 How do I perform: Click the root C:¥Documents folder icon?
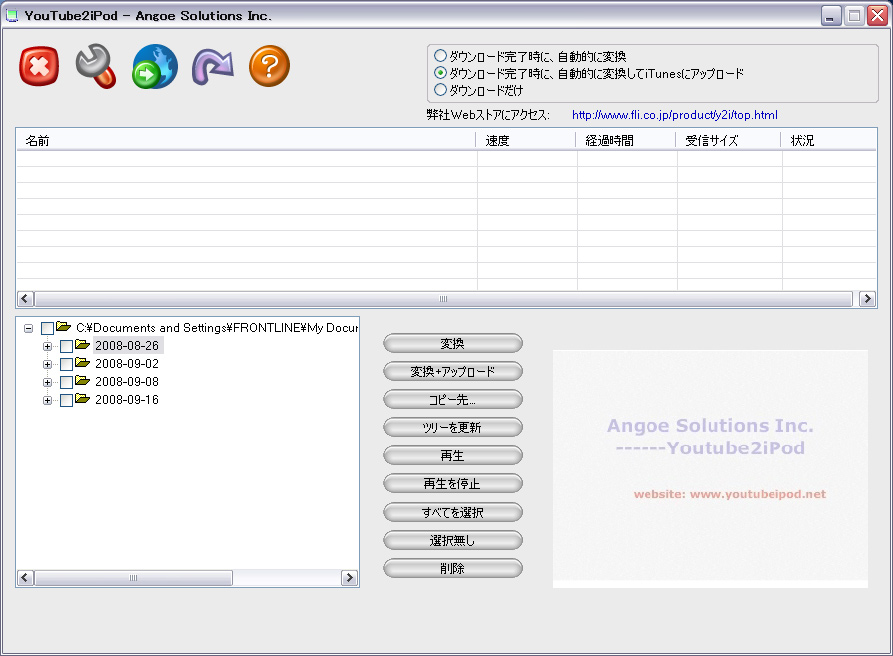click(x=64, y=327)
